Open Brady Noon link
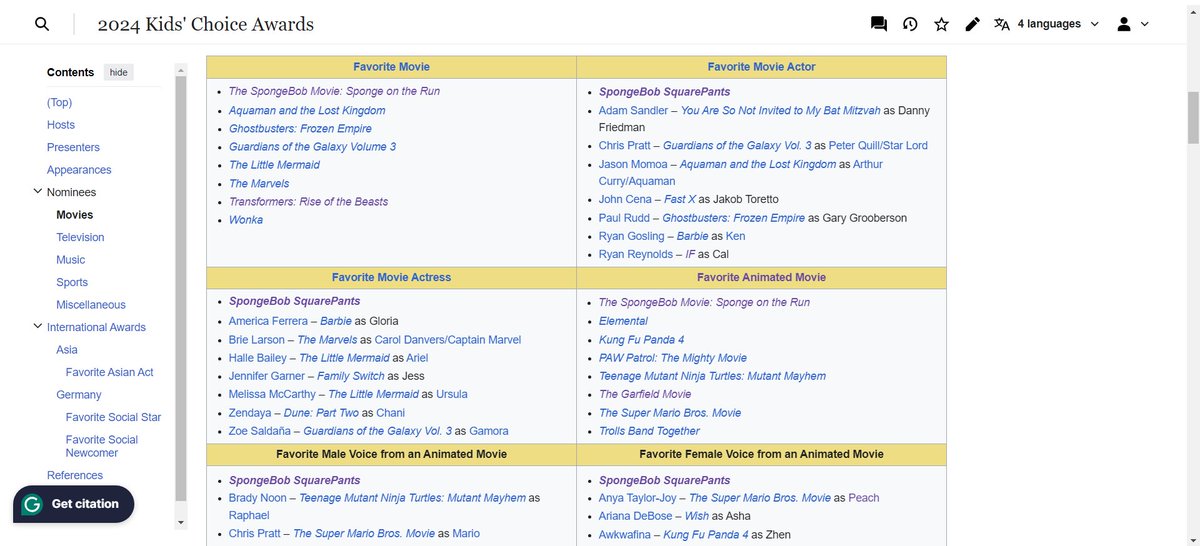1200x546 pixels. click(258, 498)
